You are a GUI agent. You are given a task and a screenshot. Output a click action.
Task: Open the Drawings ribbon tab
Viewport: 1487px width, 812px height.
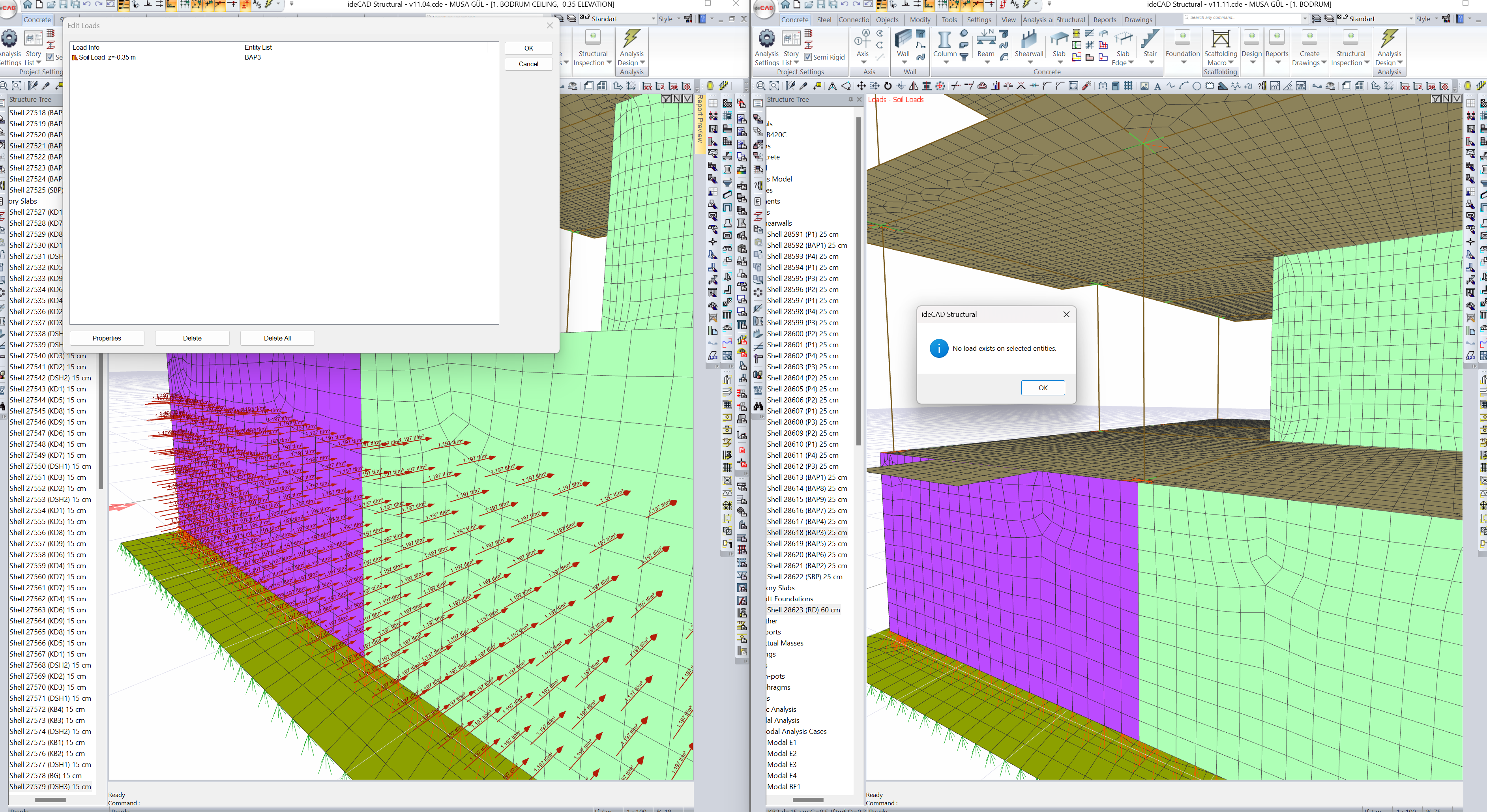[x=1138, y=20]
